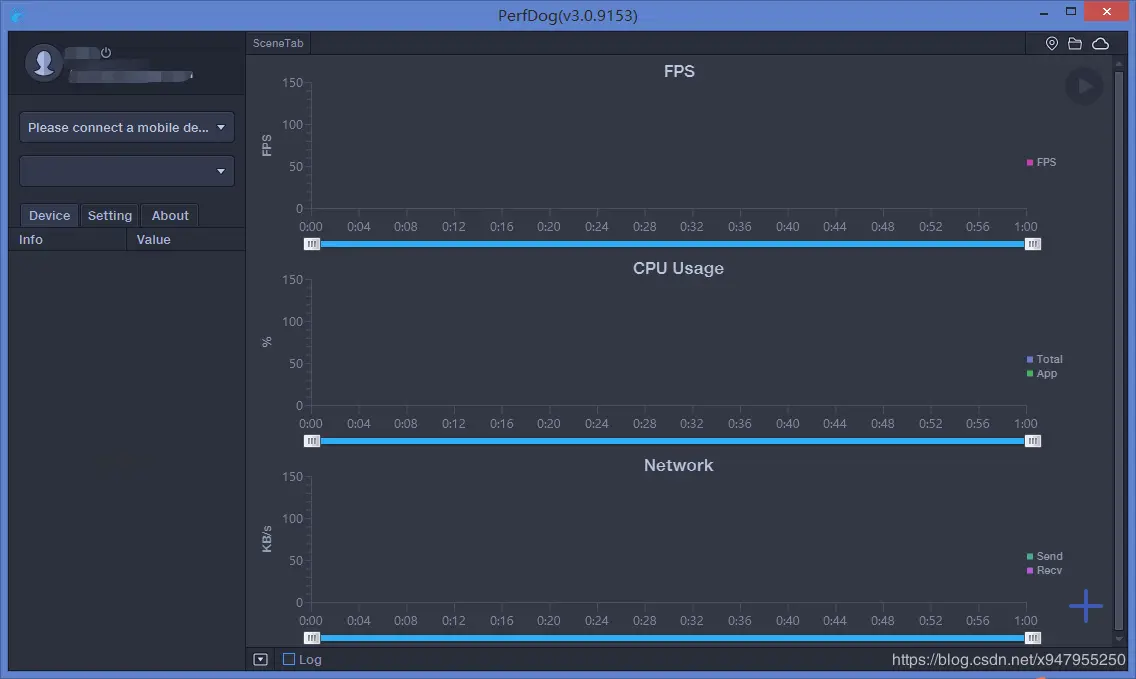Open the cloud upload icon
1136x679 pixels.
[1100, 43]
